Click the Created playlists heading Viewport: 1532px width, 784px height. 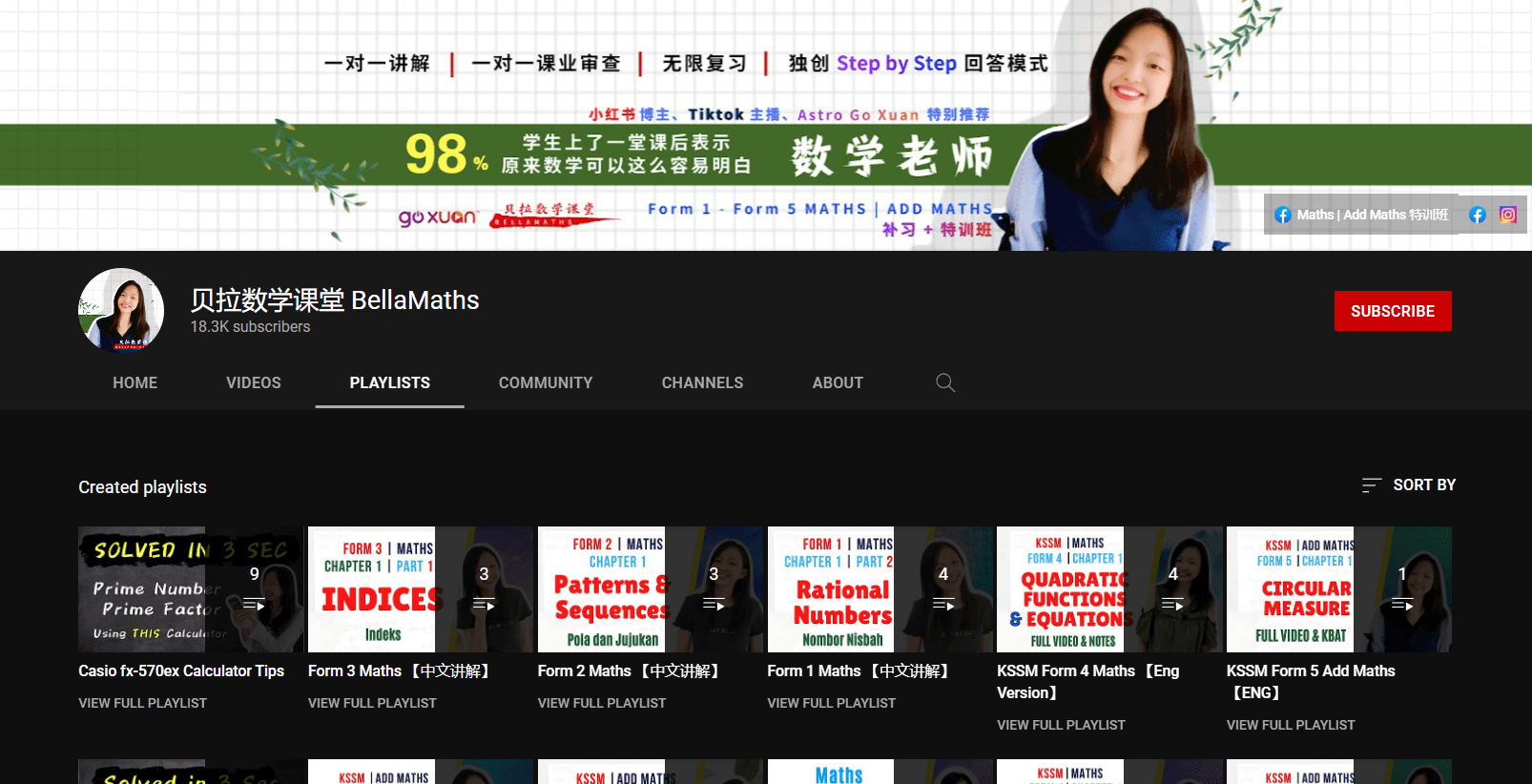click(x=142, y=487)
